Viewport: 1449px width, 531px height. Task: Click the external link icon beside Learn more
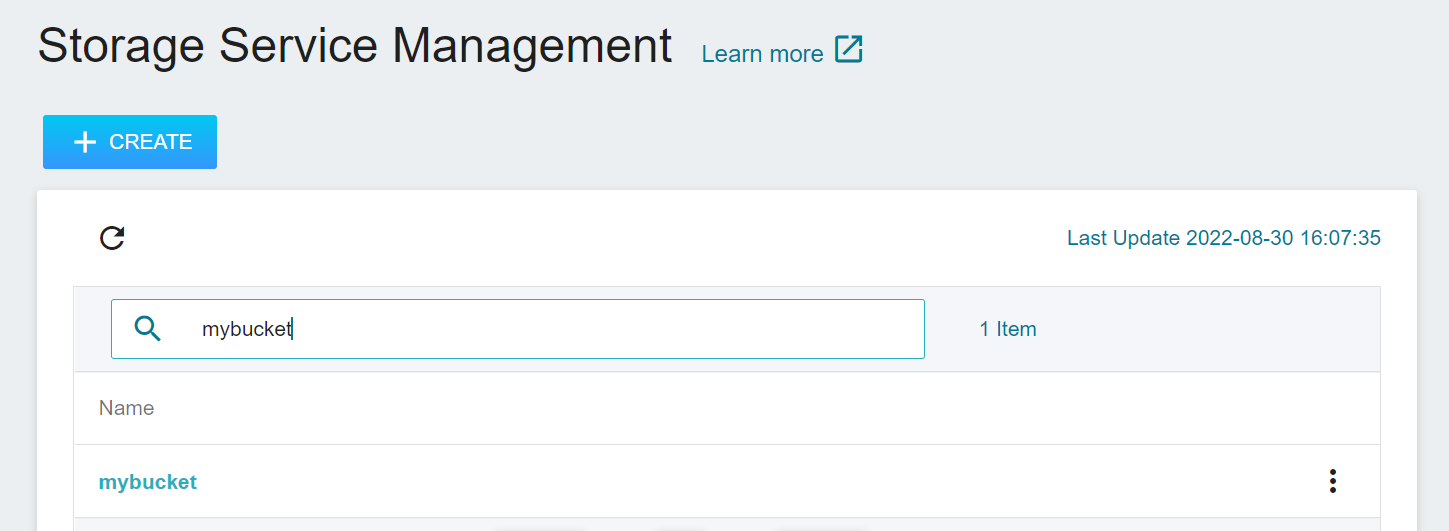[x=849, y=49]
